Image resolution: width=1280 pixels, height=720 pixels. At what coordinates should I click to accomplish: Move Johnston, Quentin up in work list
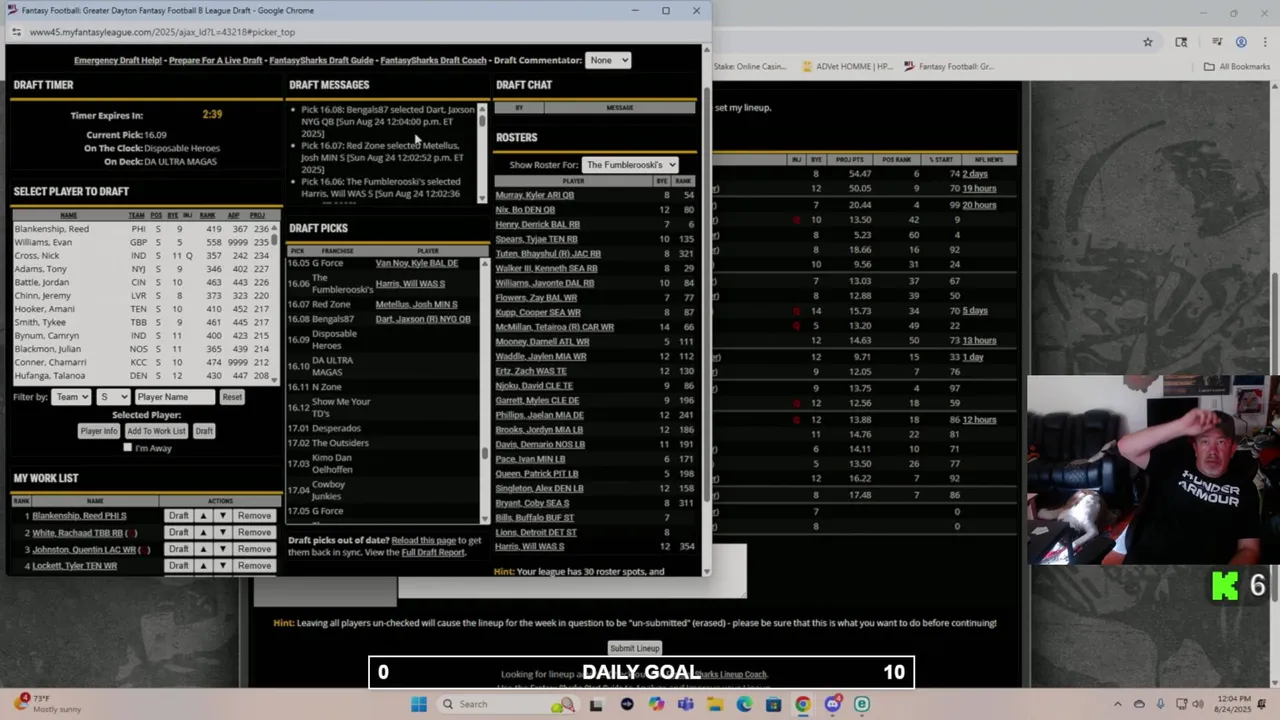pos(203,549)
